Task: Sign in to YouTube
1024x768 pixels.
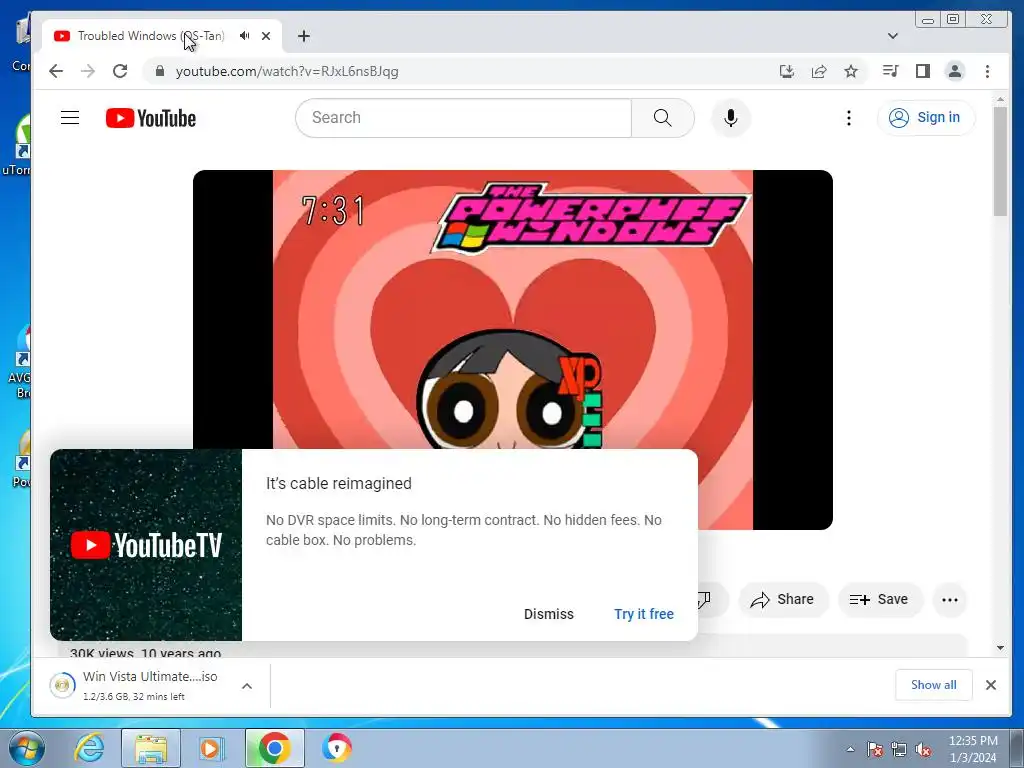Action: click(927, 118)
